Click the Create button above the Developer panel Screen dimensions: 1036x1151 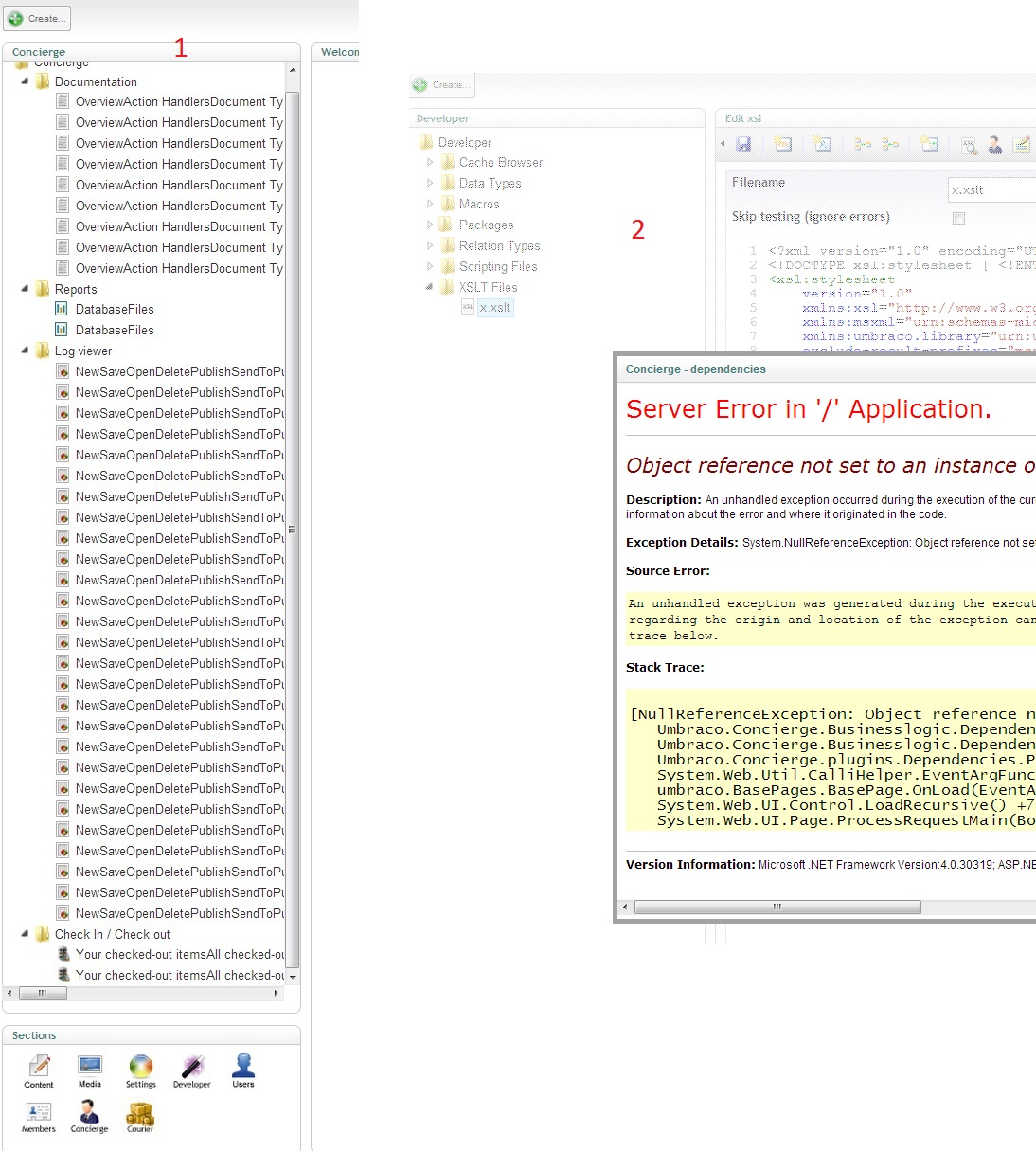point(442,84)
